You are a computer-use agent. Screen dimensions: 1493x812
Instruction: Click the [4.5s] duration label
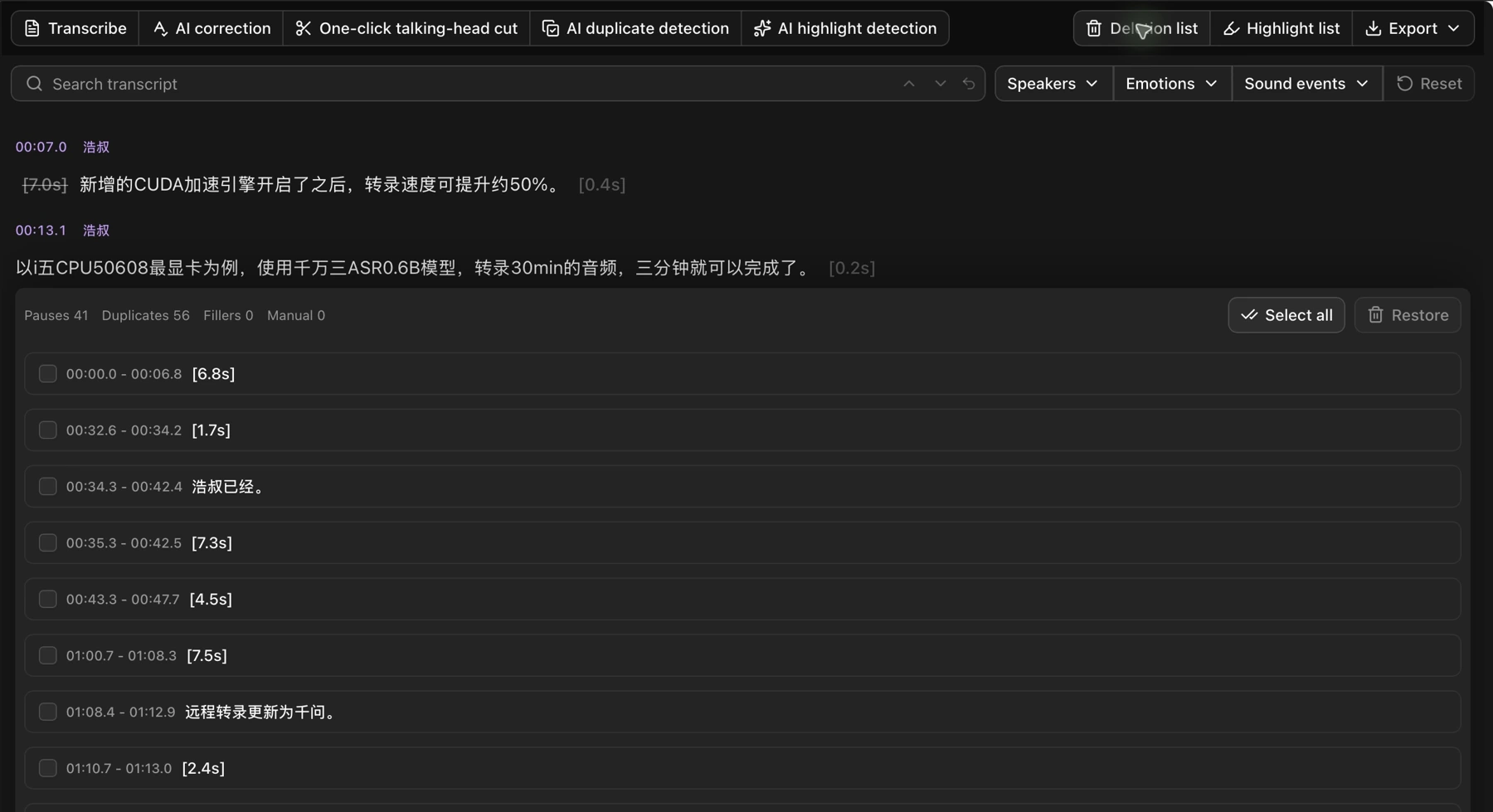[x=211, y=600]
